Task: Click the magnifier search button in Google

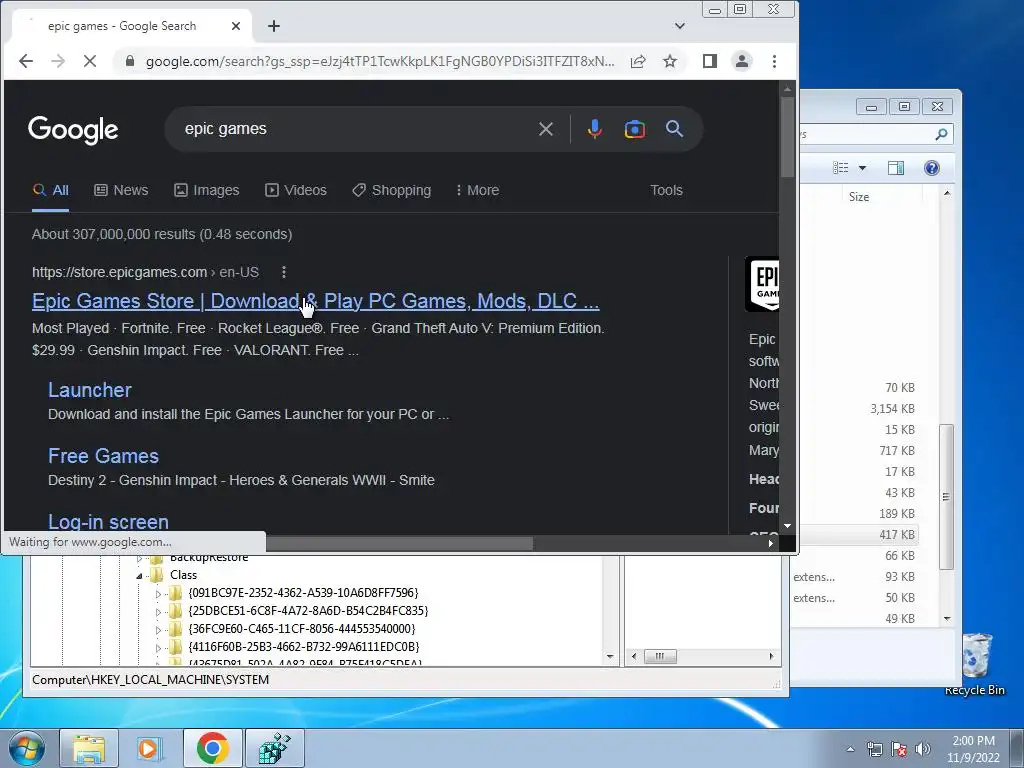Action: 675,129
